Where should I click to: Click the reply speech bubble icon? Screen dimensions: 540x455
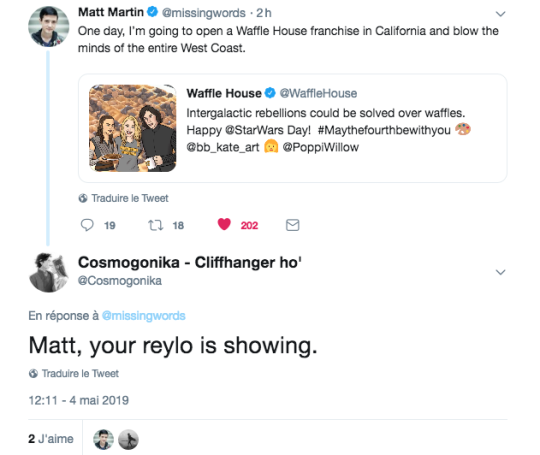pyautogui.click(x=87, y=225)
